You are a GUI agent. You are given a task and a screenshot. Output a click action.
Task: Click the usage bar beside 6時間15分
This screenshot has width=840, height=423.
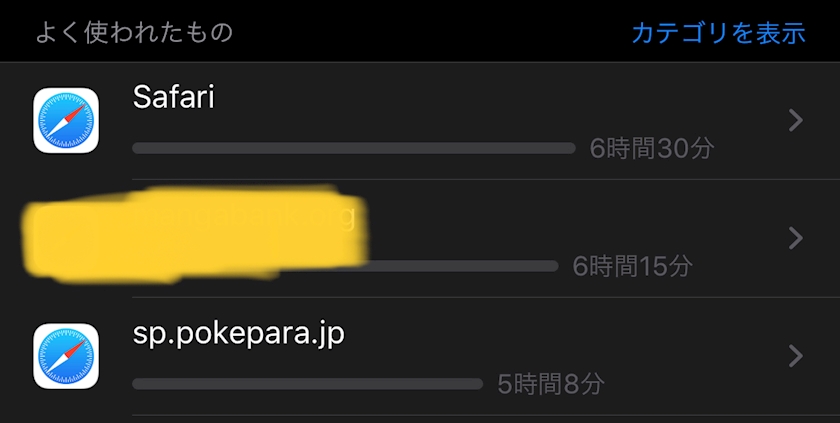(461, 266)
